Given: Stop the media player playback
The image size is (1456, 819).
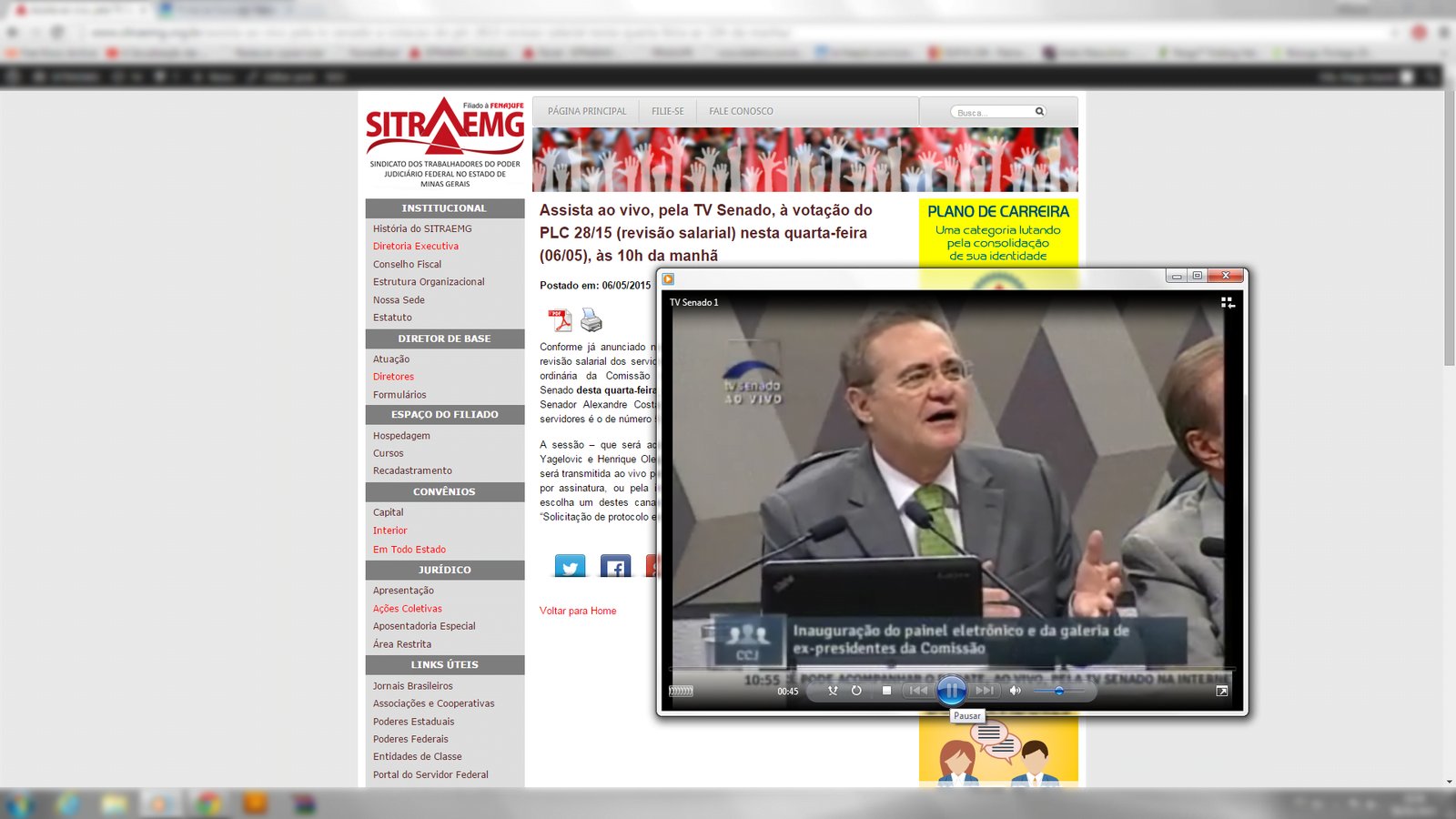Looking at the screenshot, I should 886,691.
